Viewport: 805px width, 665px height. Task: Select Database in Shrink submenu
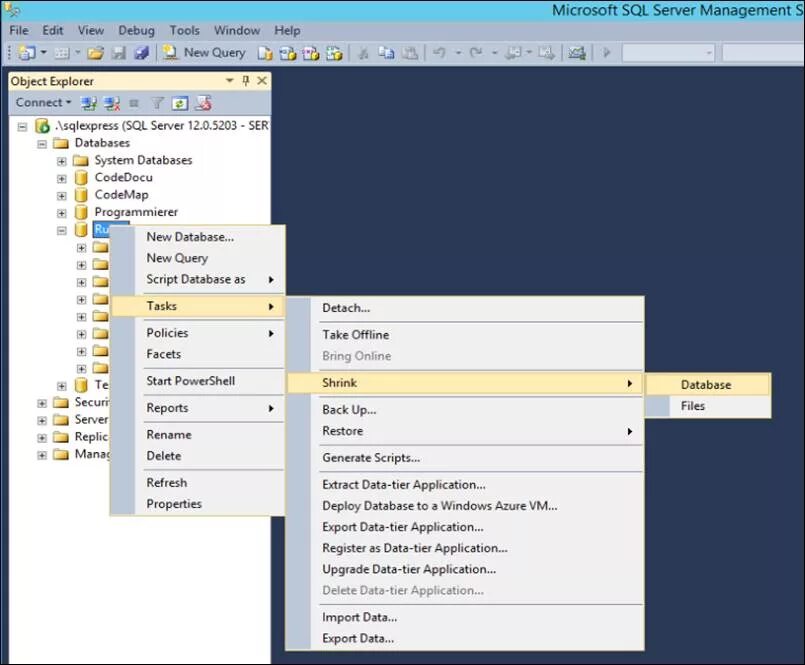(x=708, y=385)
